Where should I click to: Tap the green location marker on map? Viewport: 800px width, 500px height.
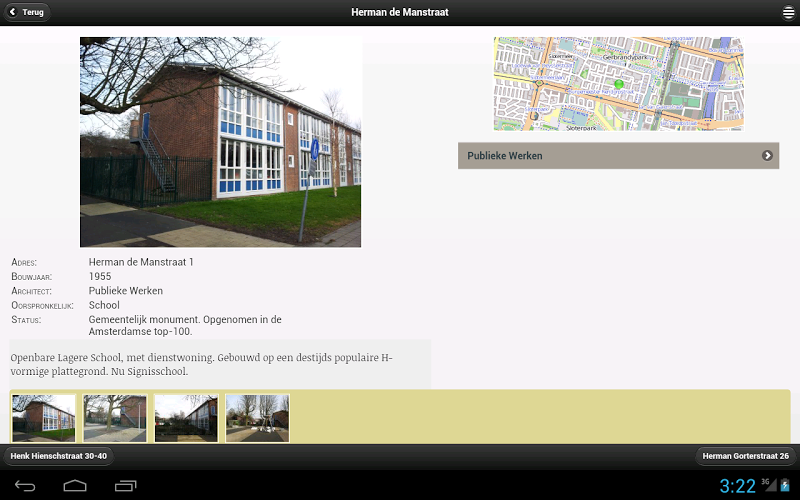pos(619,84)
